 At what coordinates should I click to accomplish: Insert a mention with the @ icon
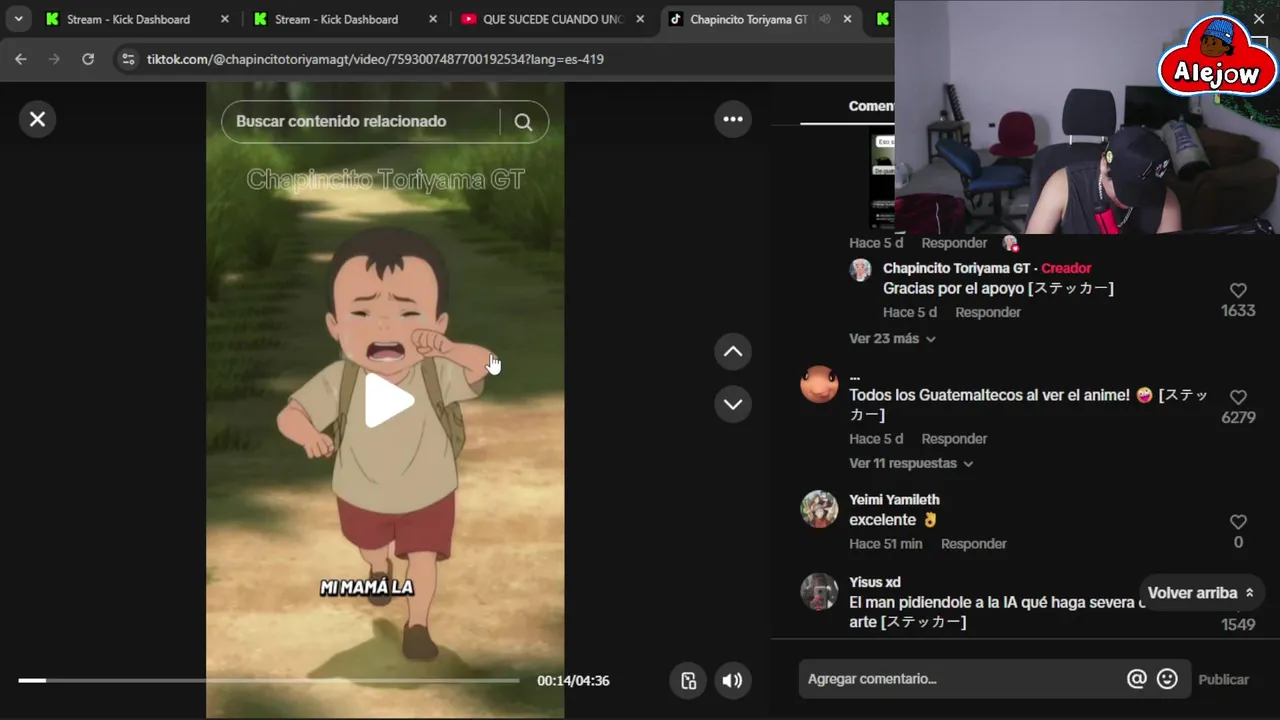pos(1136,679)
